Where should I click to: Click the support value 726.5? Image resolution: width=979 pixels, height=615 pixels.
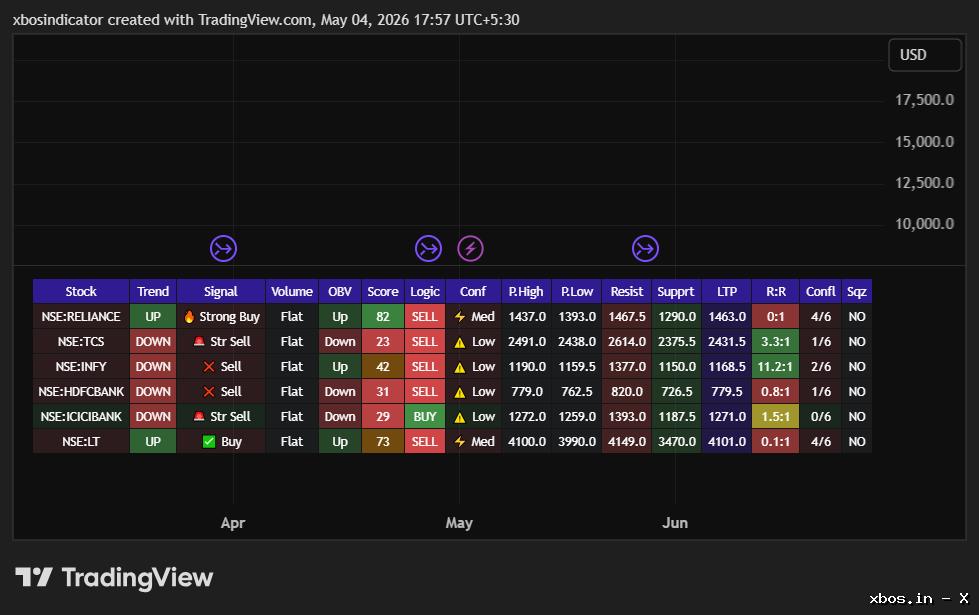tap(676, 391)
